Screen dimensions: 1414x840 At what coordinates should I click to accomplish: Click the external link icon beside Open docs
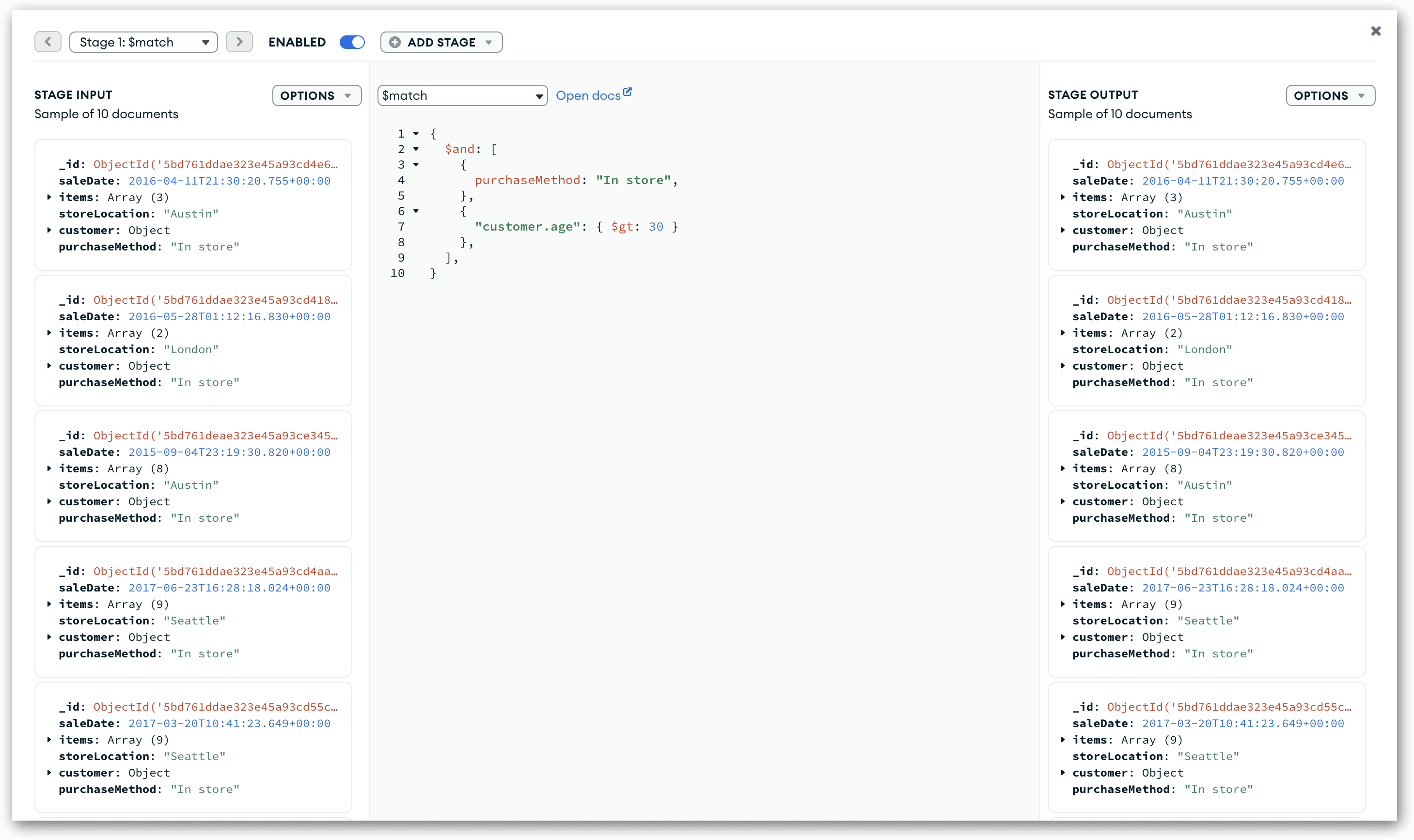pos(627,92)
